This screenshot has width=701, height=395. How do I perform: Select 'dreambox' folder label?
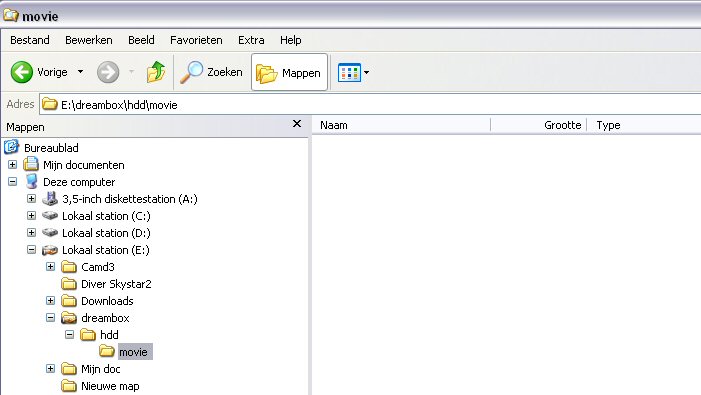(x=106, y=318)
